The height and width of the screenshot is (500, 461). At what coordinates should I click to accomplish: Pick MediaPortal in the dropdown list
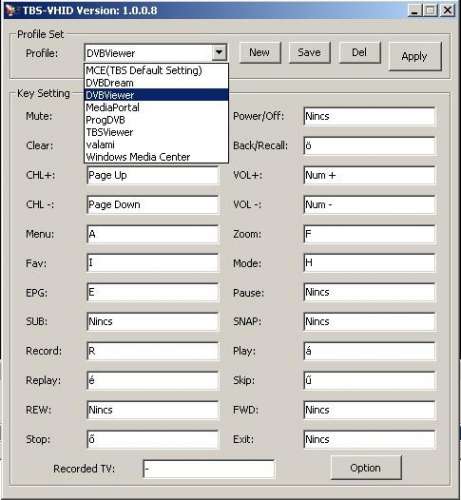(x=156, y=107)
